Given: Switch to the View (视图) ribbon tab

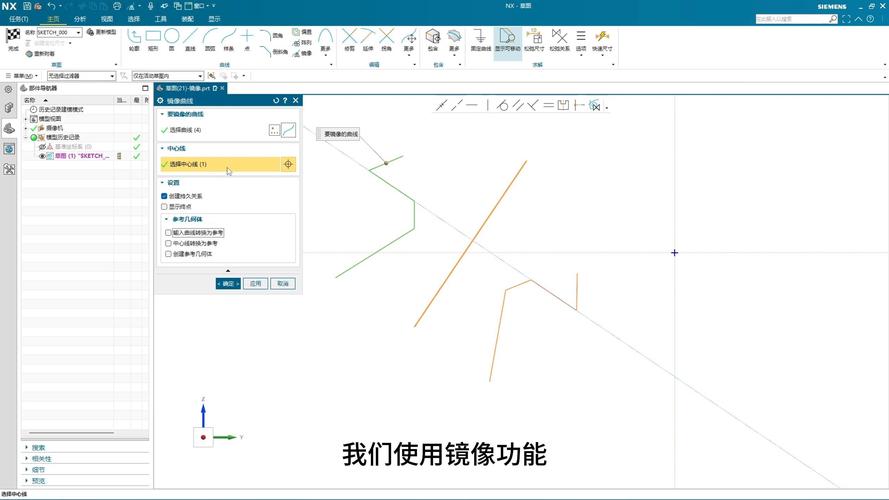Looking at the screenshot, I should [107, 19].
